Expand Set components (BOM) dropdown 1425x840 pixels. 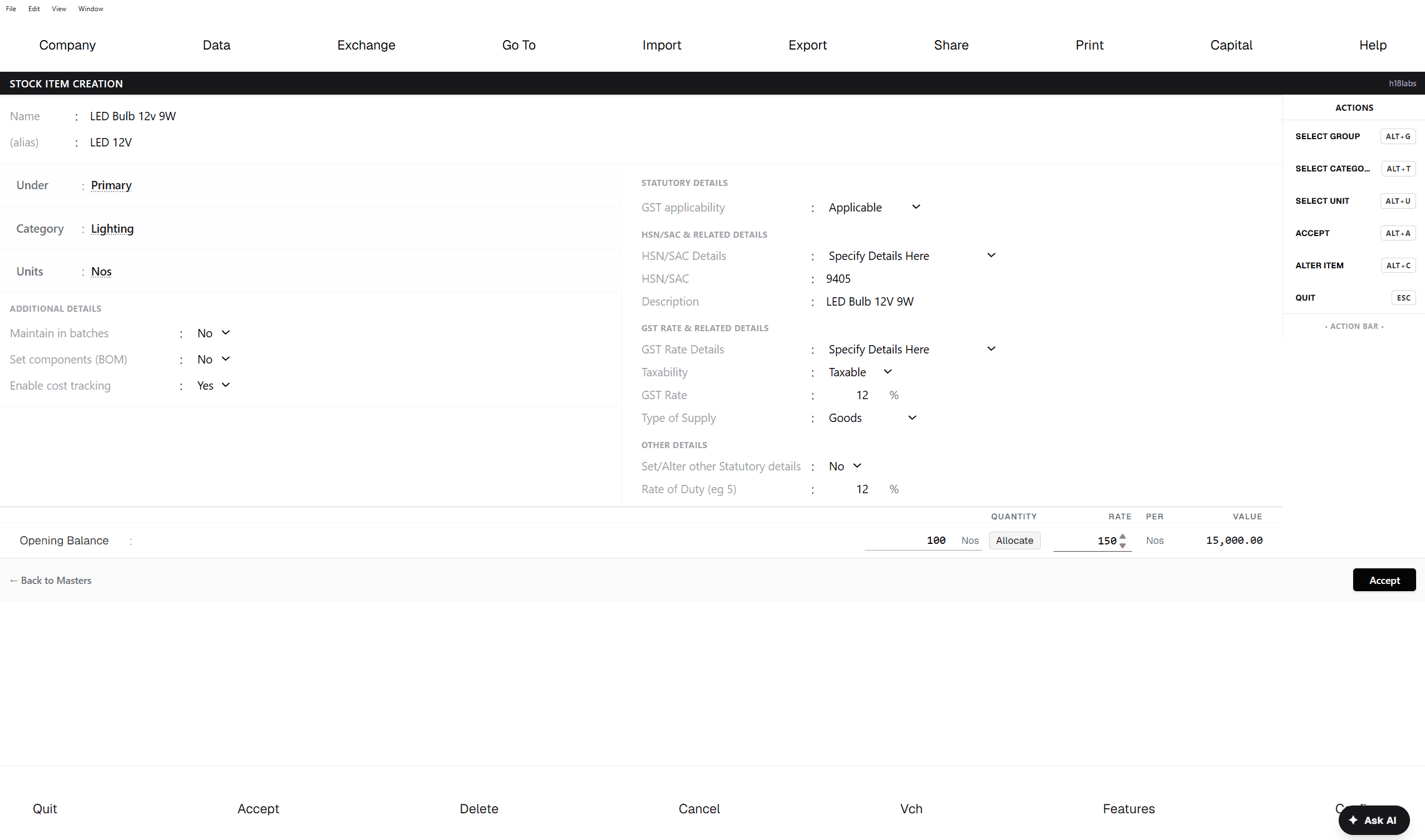213,360
